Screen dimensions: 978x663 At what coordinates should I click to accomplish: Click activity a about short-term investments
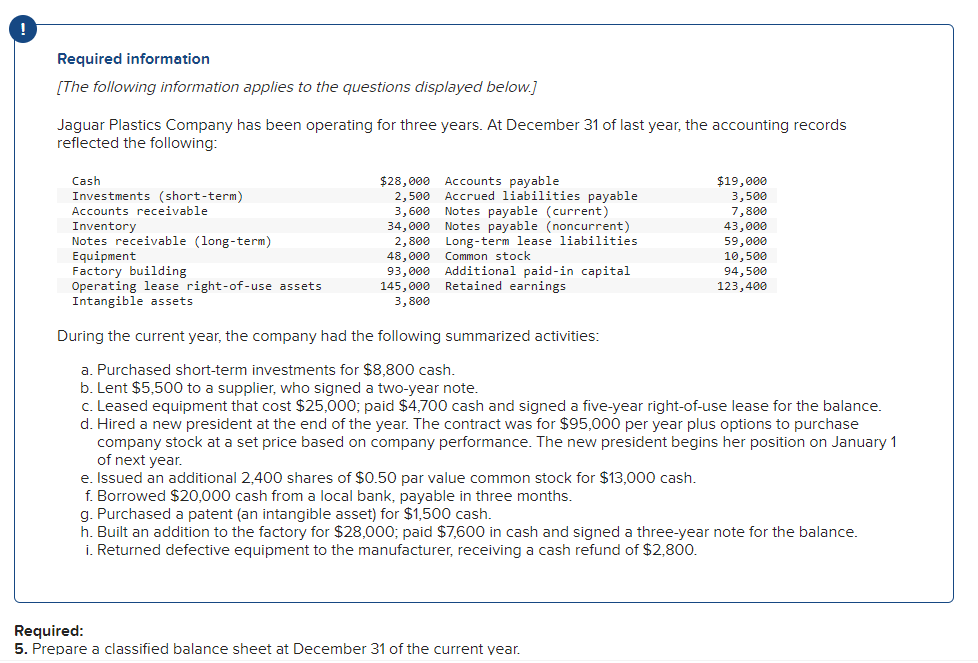click(x=268, y=370)
